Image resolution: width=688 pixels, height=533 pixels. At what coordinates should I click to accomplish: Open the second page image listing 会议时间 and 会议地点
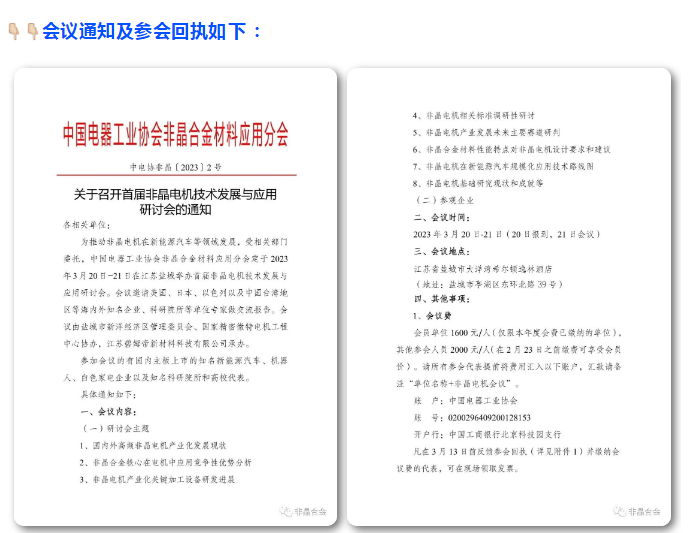click(509, 297)
